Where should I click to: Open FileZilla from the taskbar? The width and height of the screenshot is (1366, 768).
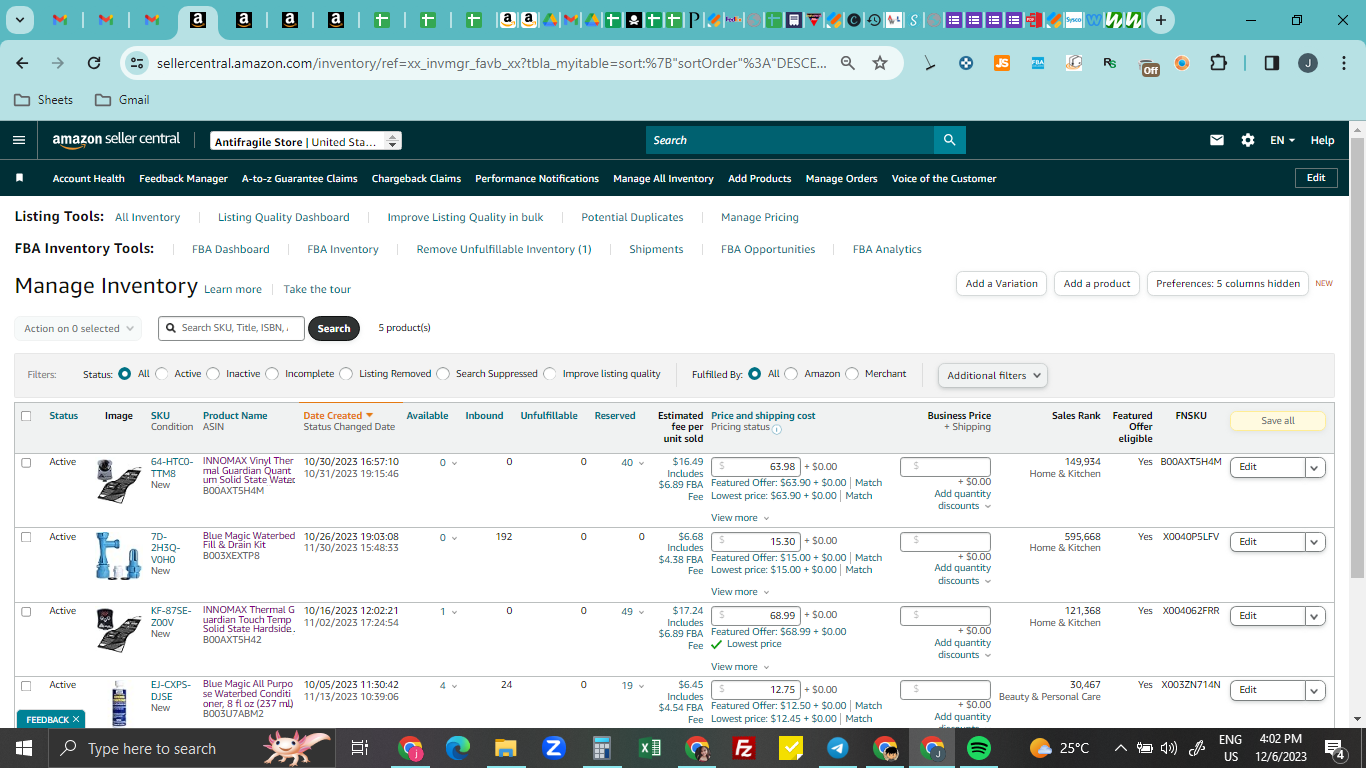tap(743, 748)
